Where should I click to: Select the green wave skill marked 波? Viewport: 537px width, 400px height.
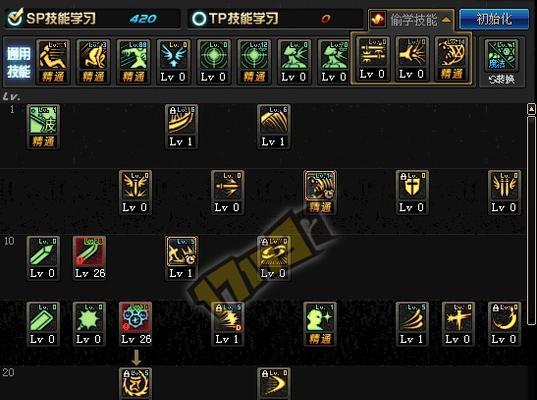pos(43,126)
